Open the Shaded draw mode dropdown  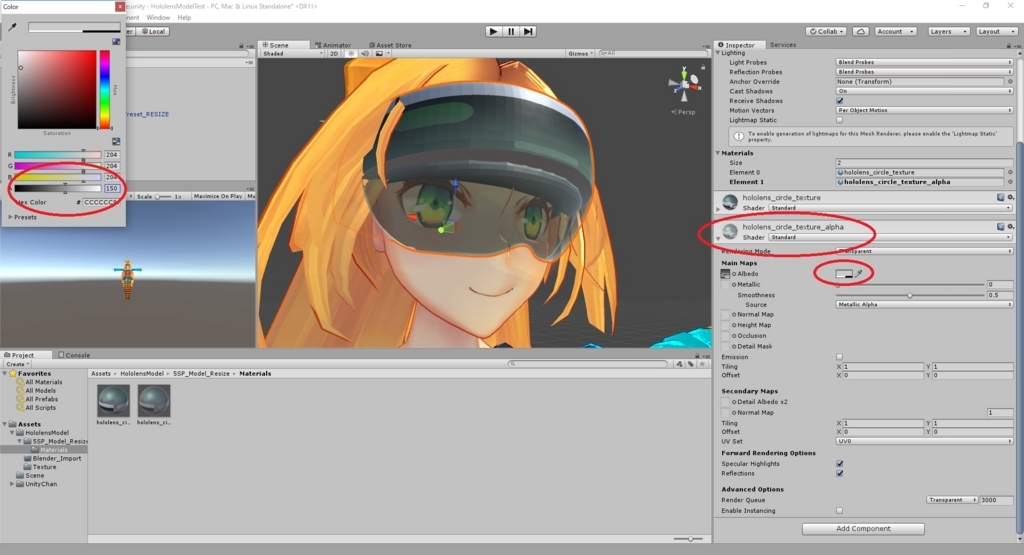click(x=293, y=54)
